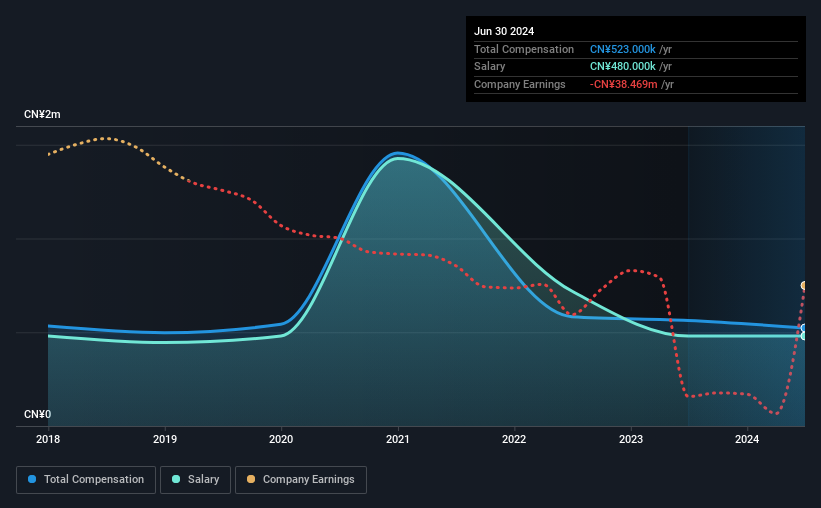821x508 pixels.
Task: Click the CN¥0 y-axis label
Action: (x=38, y=414)
